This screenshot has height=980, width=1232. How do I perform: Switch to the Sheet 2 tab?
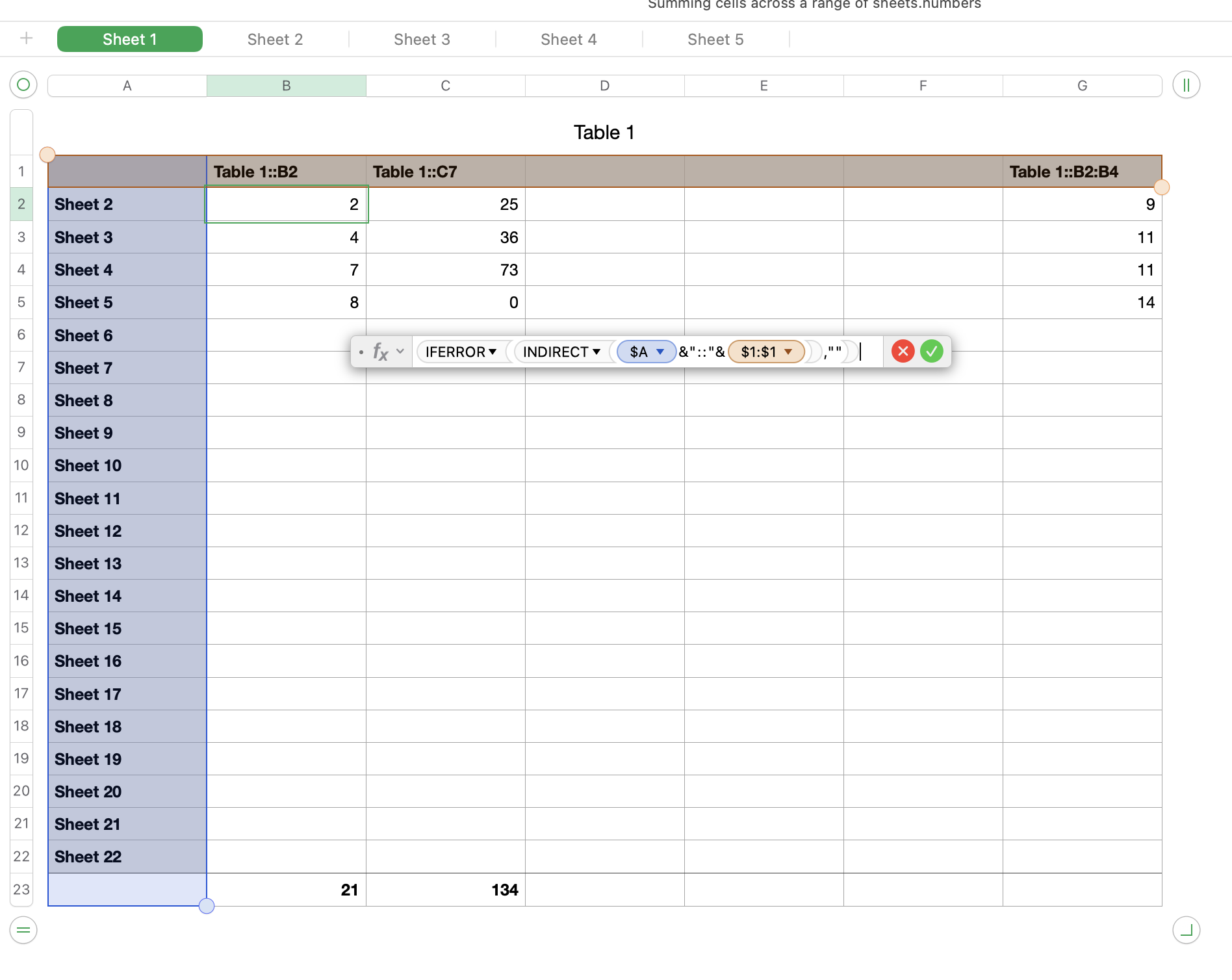coord(275,39)
